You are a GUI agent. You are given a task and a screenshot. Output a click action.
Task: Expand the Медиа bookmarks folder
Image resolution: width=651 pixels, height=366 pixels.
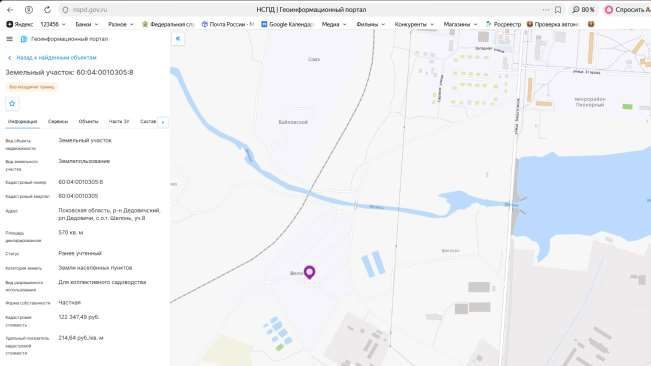coord(334,24)
